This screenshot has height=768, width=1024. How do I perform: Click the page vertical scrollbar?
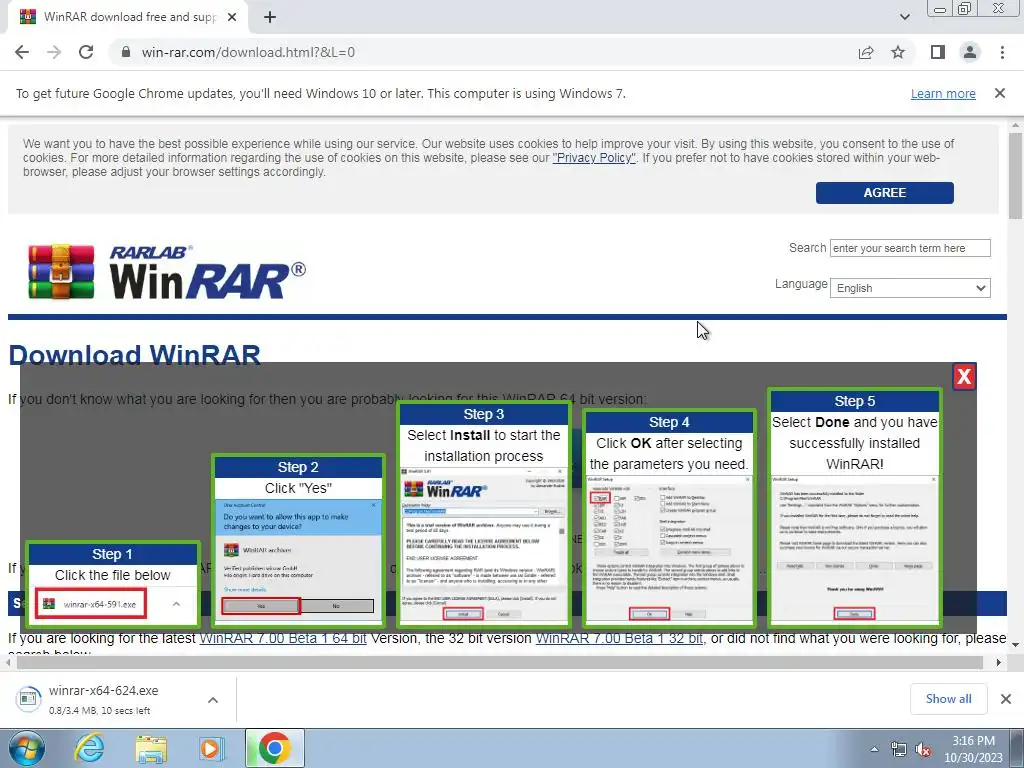[1015, 176]
